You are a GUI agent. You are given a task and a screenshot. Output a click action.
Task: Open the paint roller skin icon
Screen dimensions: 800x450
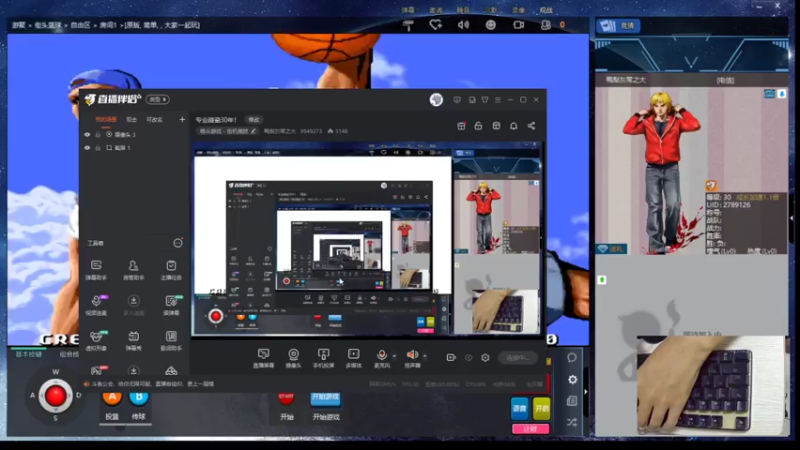[x=408, y=25]
